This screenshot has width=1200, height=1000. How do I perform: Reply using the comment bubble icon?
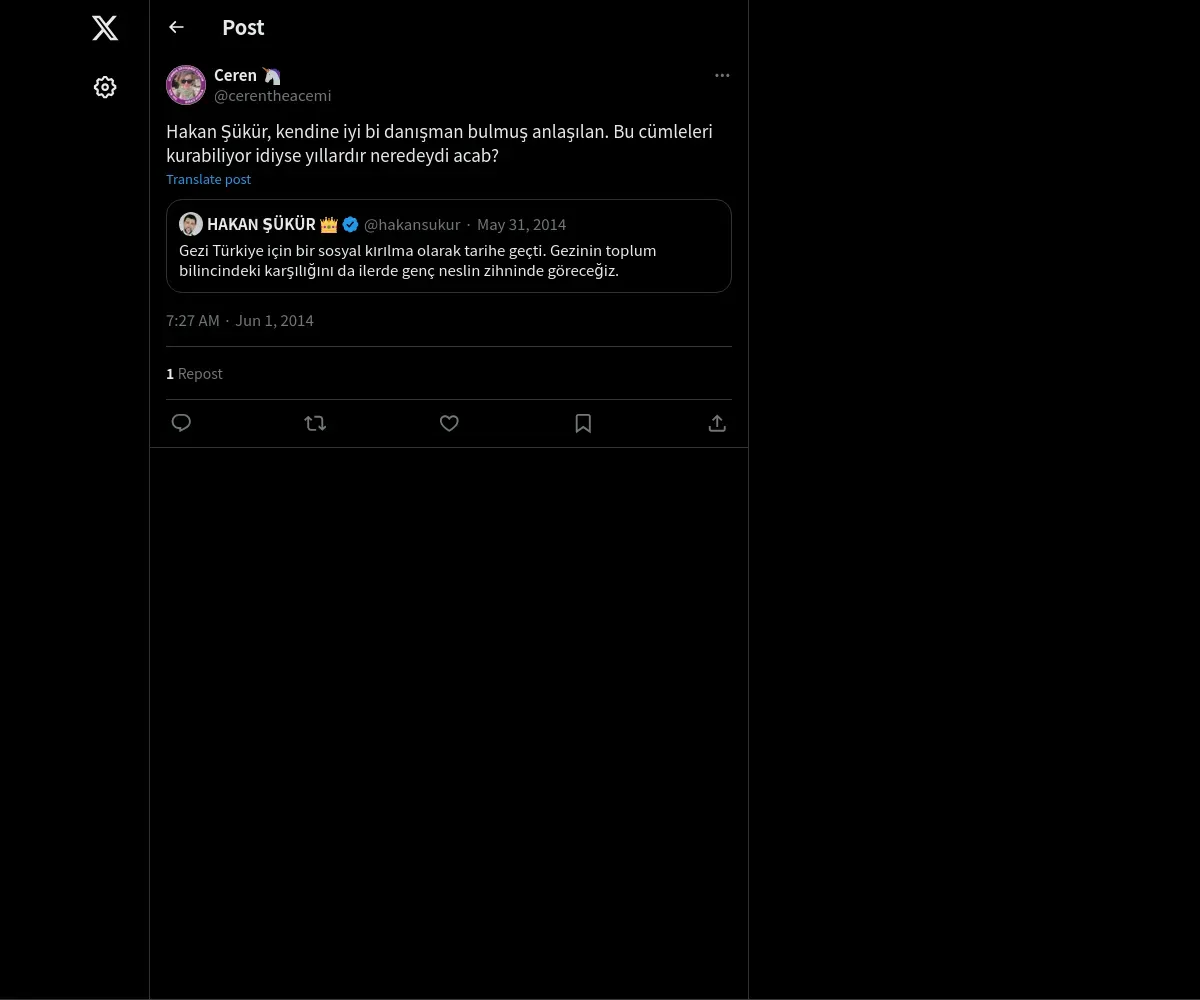pos(181,423)
